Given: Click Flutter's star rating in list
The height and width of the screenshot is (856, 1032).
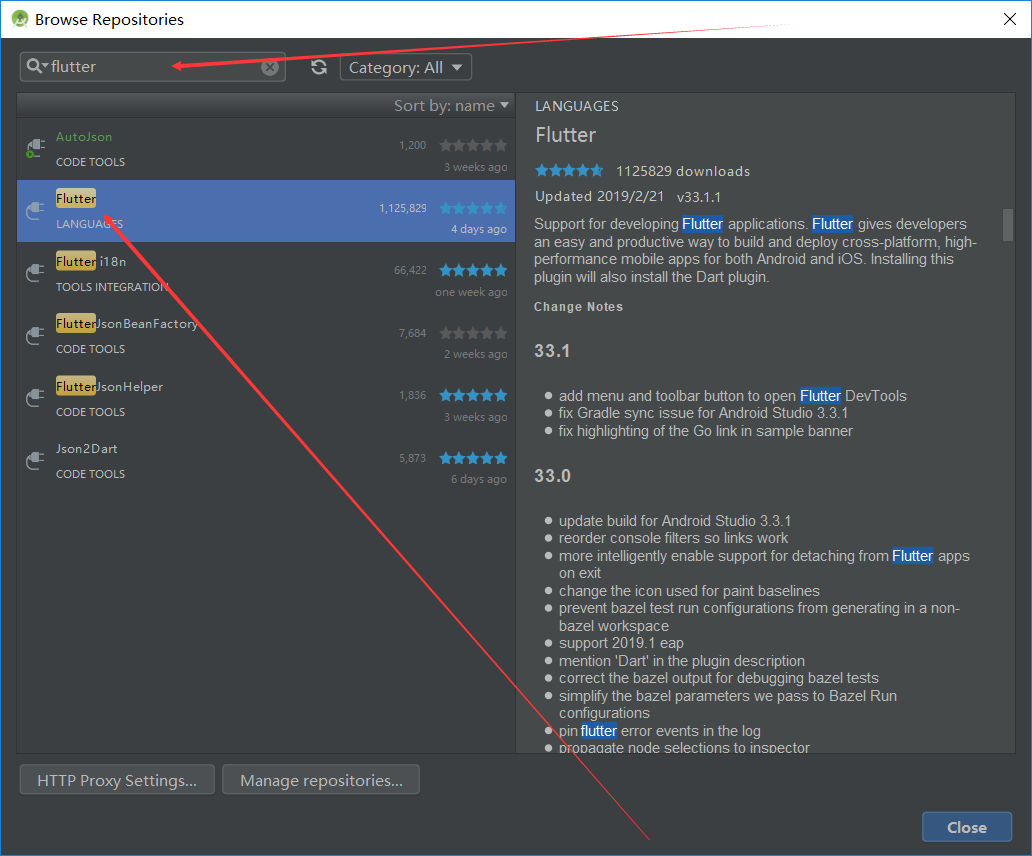Looking at the screenshot, I should 473,208.
